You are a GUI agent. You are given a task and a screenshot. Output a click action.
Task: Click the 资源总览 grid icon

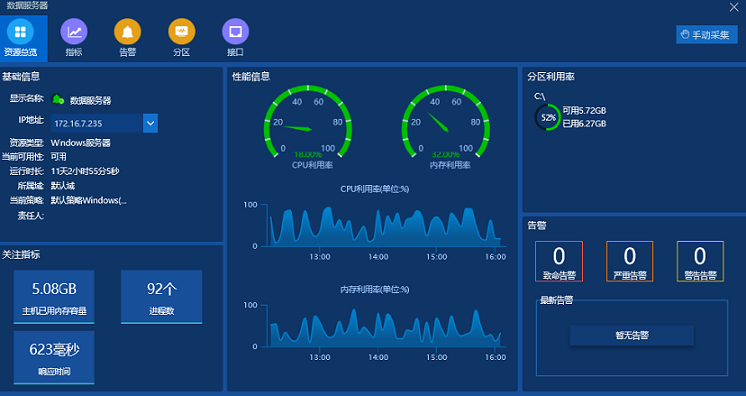click(20, 31)
